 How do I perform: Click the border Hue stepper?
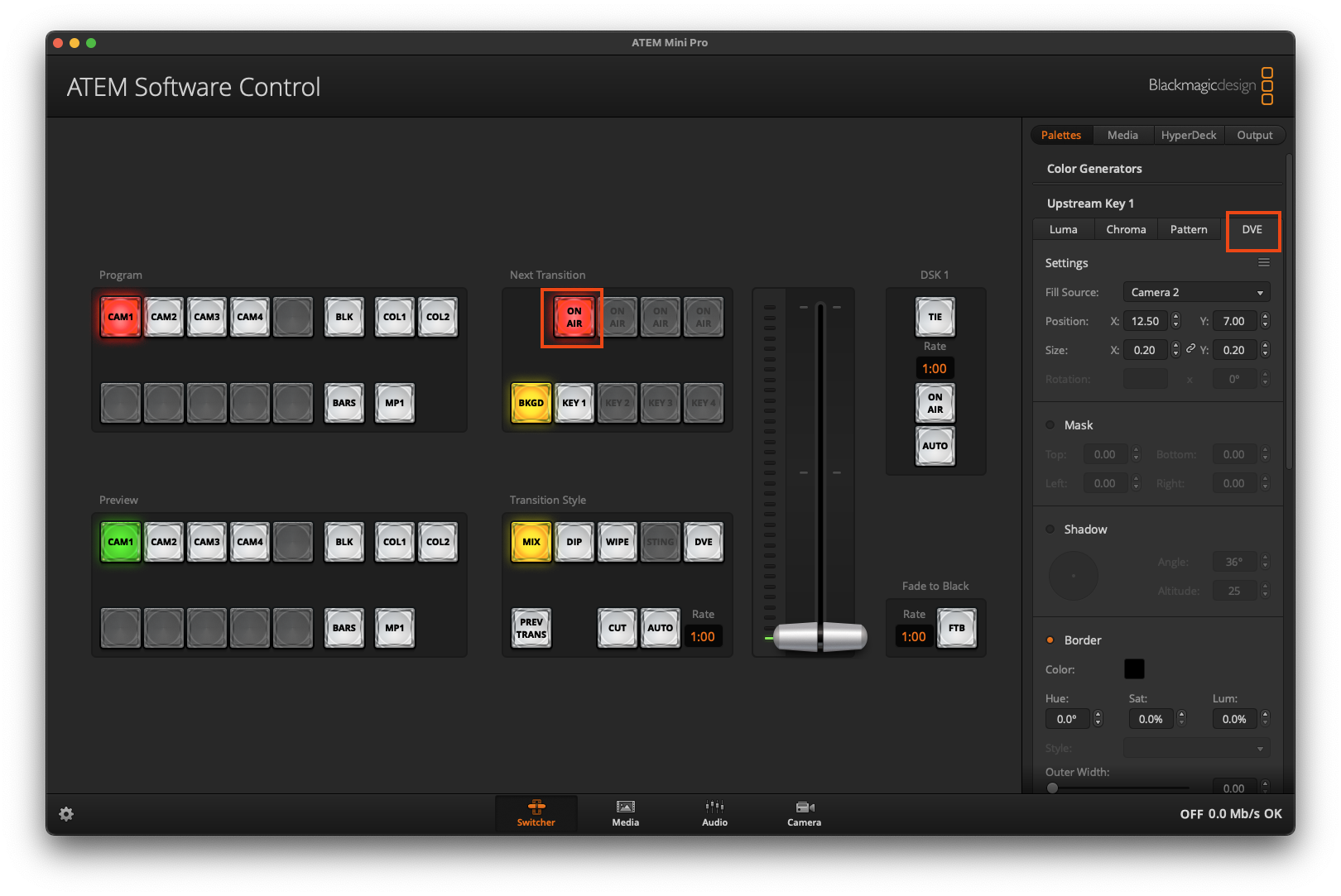point(1098,719)
